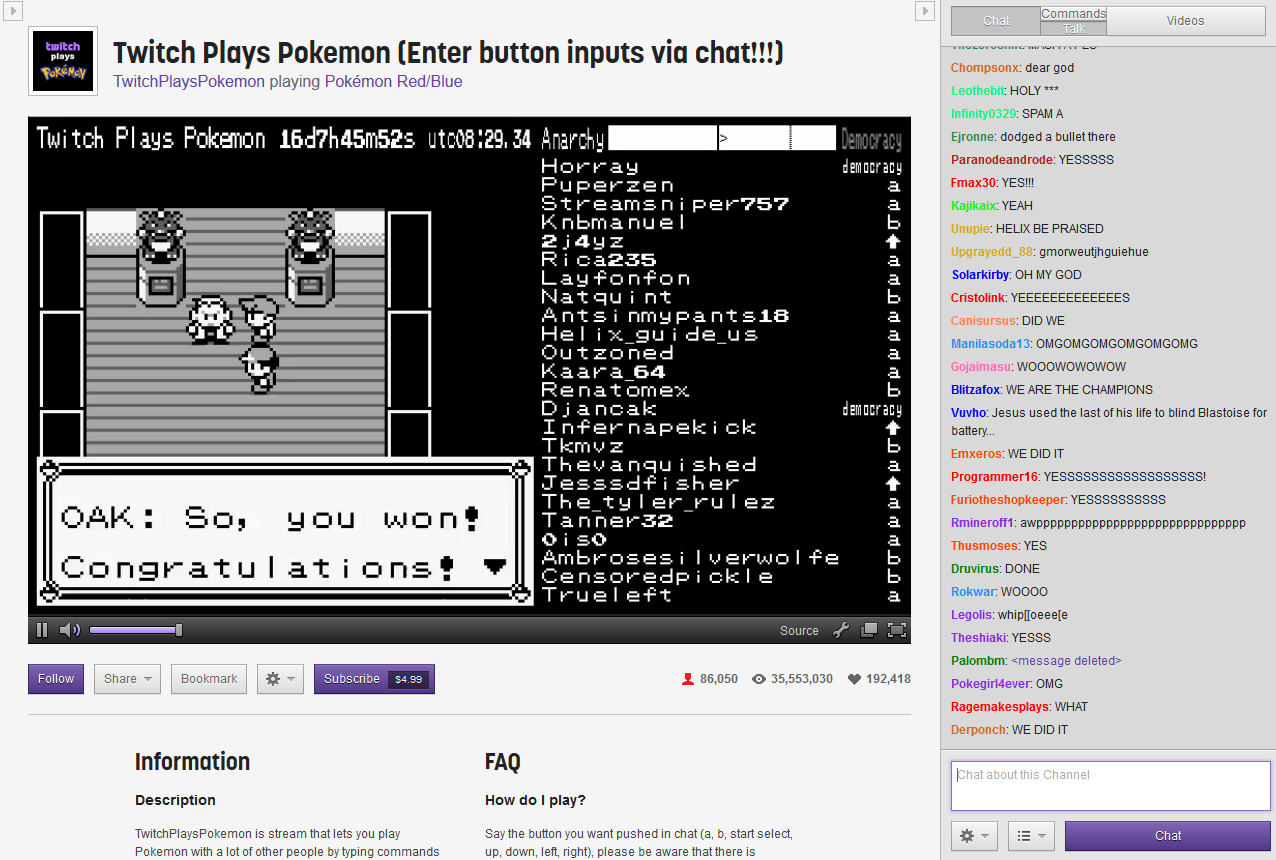
Task: Mute the stream speaker icon
Action: tap(69, 630)
